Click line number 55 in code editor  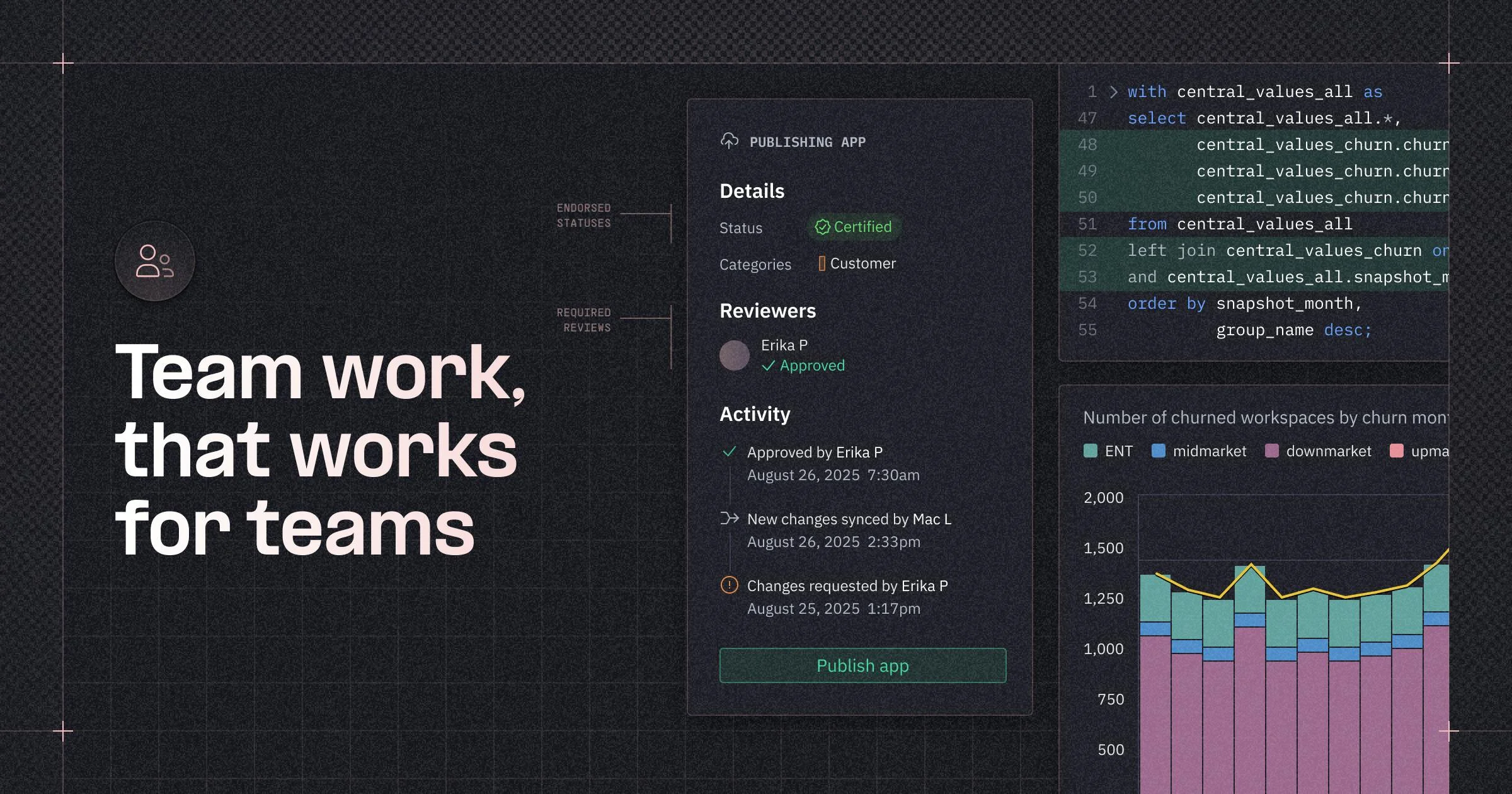[1087, 330]
